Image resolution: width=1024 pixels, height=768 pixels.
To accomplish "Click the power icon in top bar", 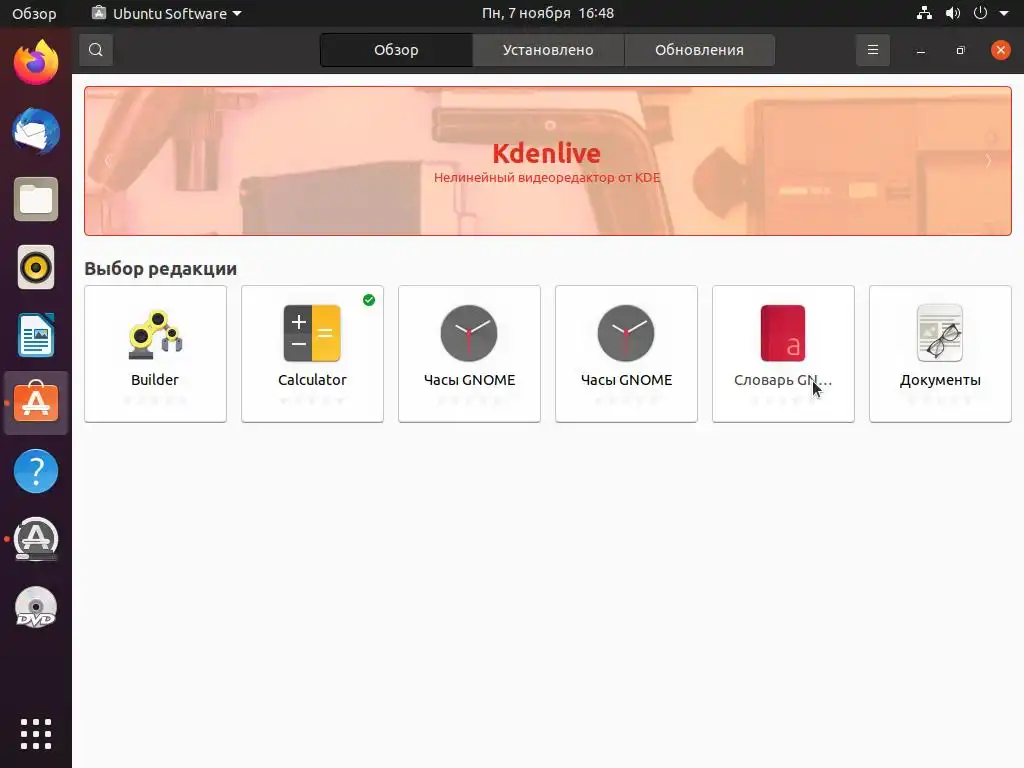I will coord(980,13).
